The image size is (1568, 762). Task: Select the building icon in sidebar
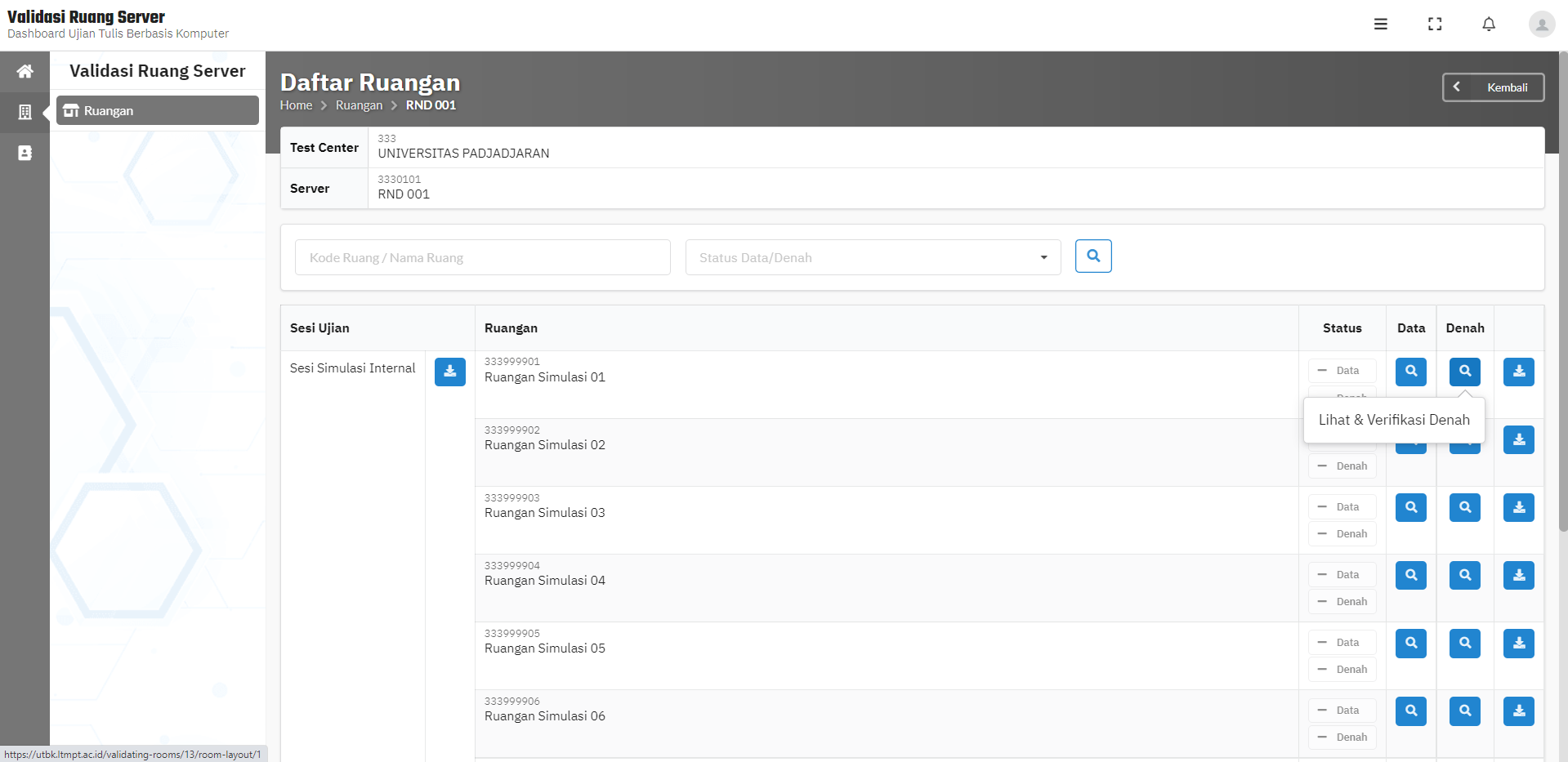click(x=25, y=112)
